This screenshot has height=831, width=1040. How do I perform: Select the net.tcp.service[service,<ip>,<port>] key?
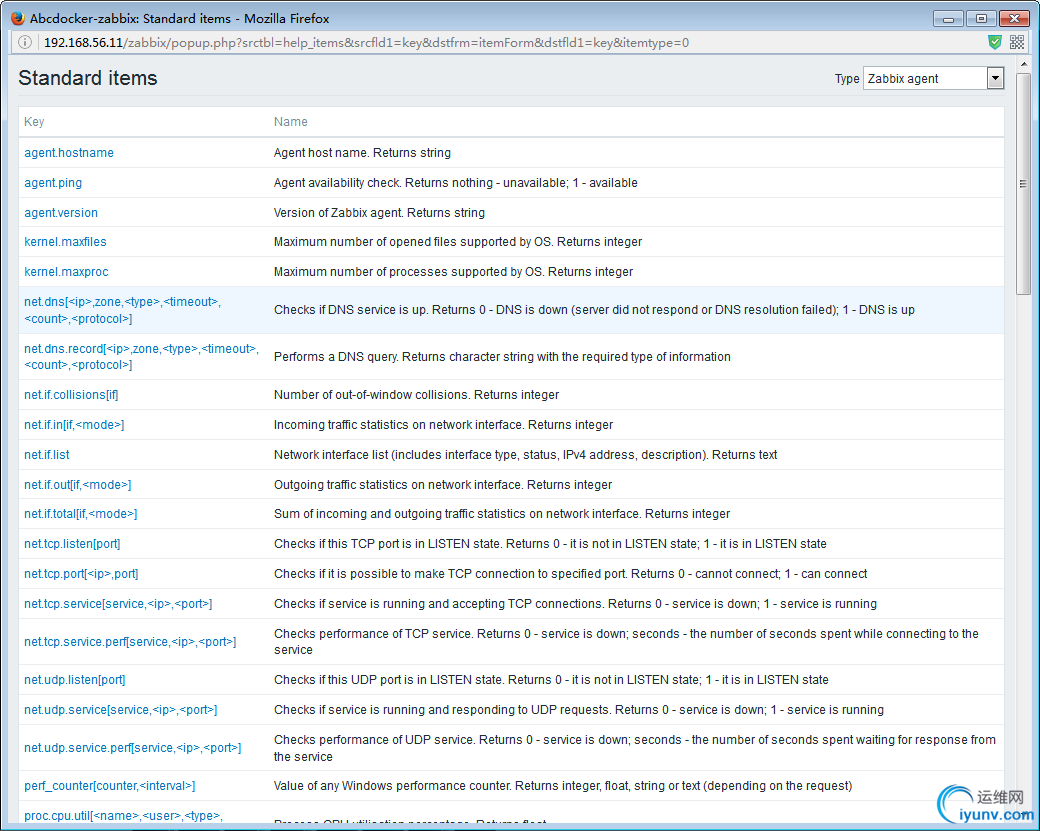tap(118, 604)
